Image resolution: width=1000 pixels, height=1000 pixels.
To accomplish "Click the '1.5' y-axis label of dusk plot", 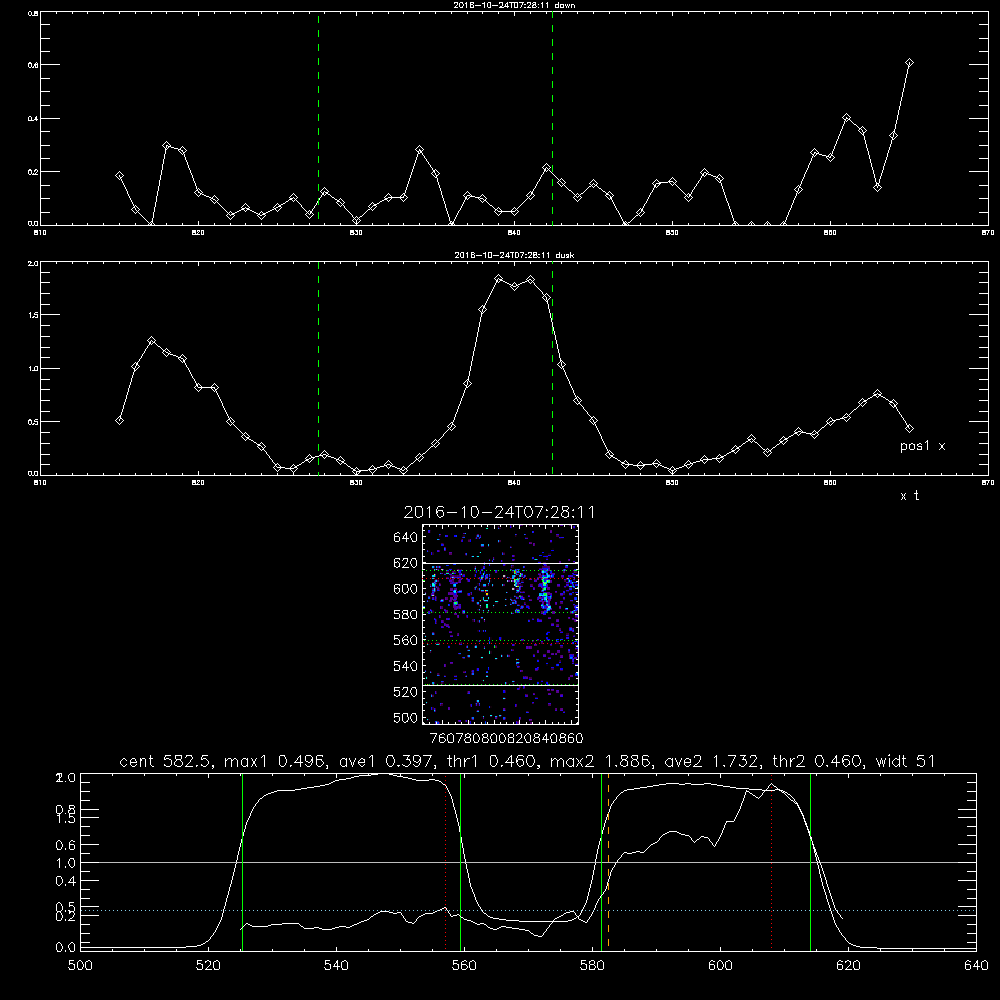I will point(33,315).
